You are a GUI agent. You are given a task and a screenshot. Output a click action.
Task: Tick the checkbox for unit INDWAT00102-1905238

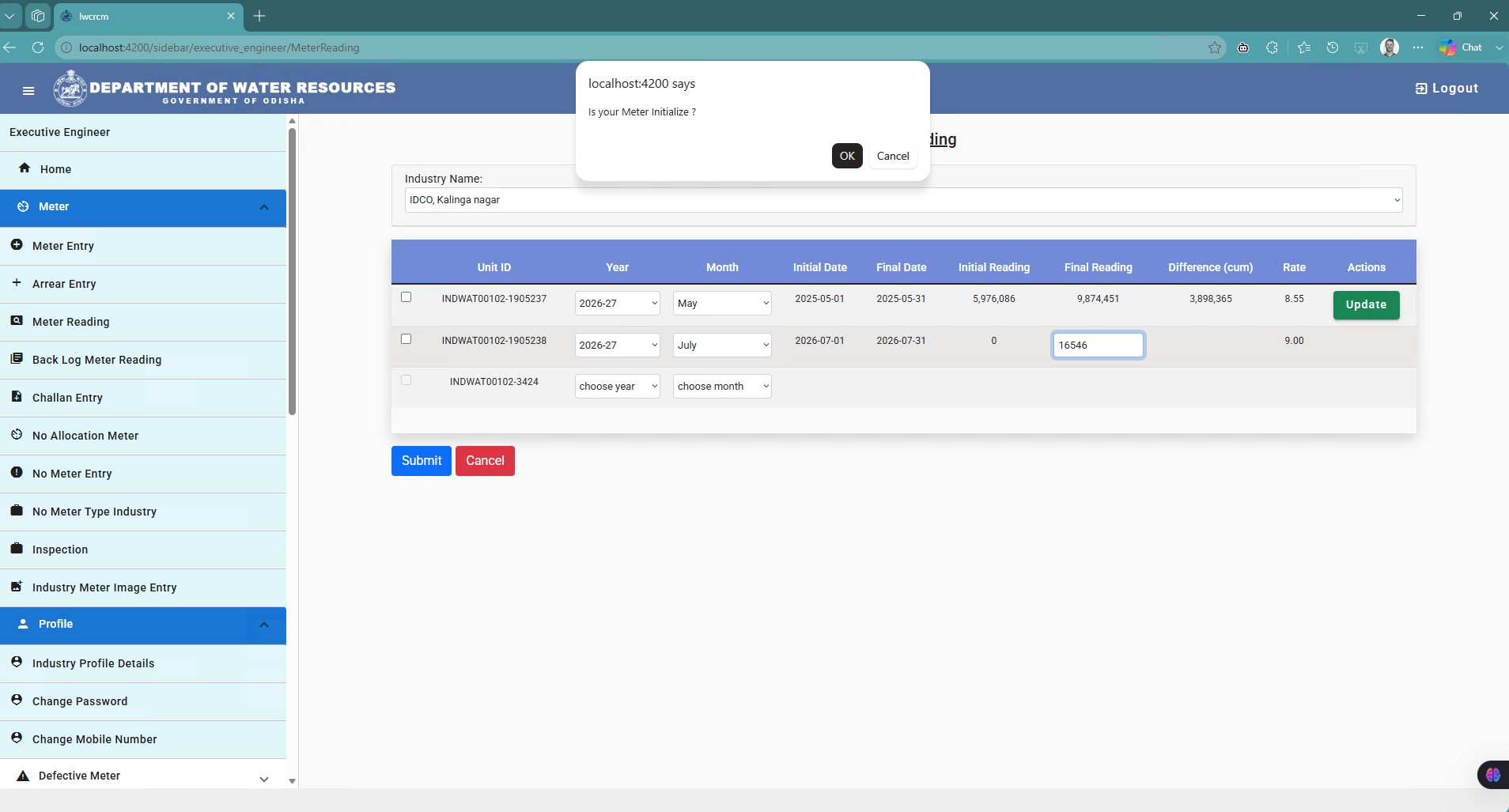407,339
